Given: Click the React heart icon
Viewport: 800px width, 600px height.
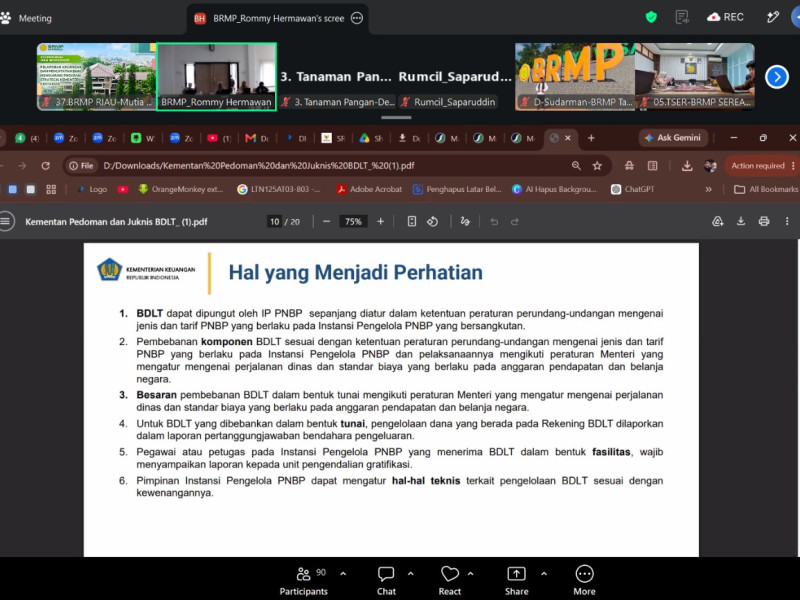Looking at the screenshot, I should pyautogui.click(x=449, y=574).
